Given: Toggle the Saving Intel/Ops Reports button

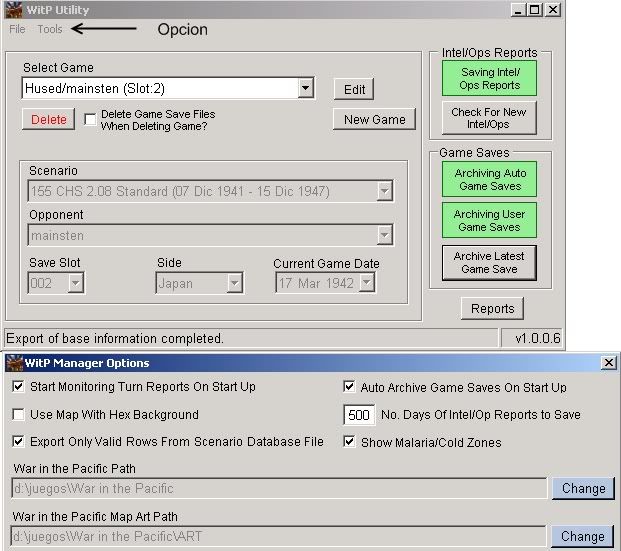Looking at the screenshot, I should [490, 78].
